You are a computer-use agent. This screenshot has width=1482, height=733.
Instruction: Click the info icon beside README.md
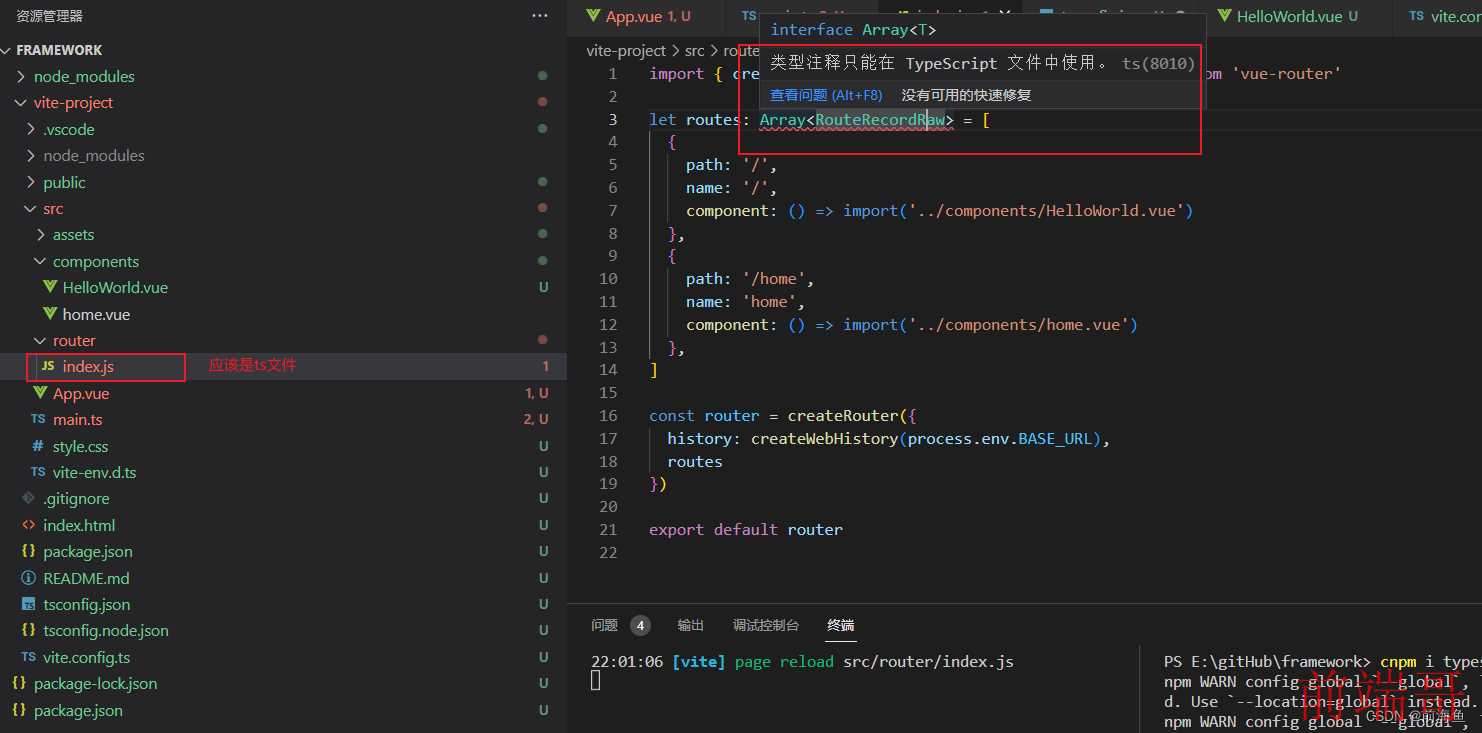(28, 578)
